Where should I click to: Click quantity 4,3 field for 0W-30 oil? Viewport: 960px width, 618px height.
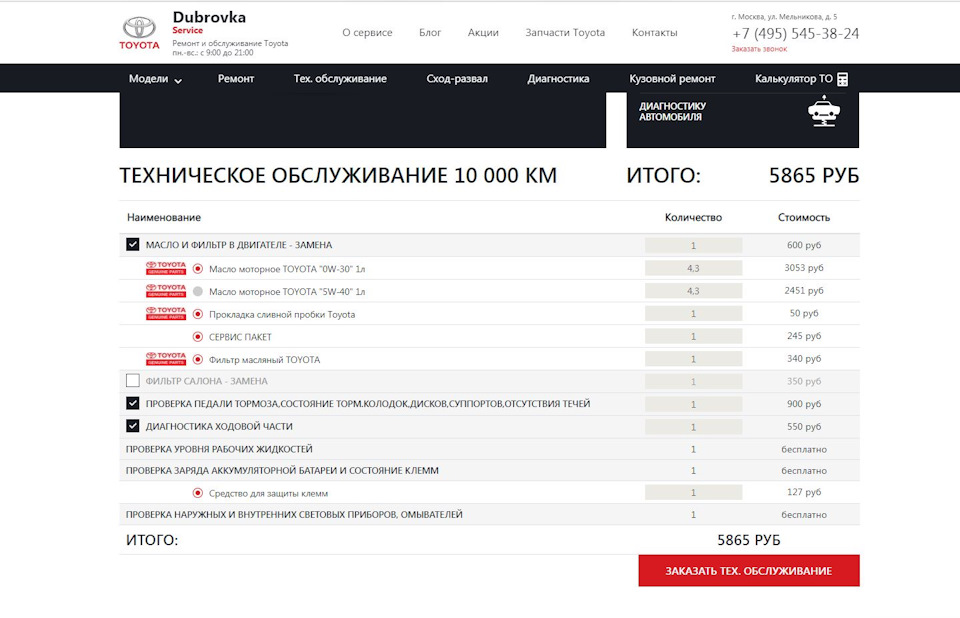pos(693,268)
